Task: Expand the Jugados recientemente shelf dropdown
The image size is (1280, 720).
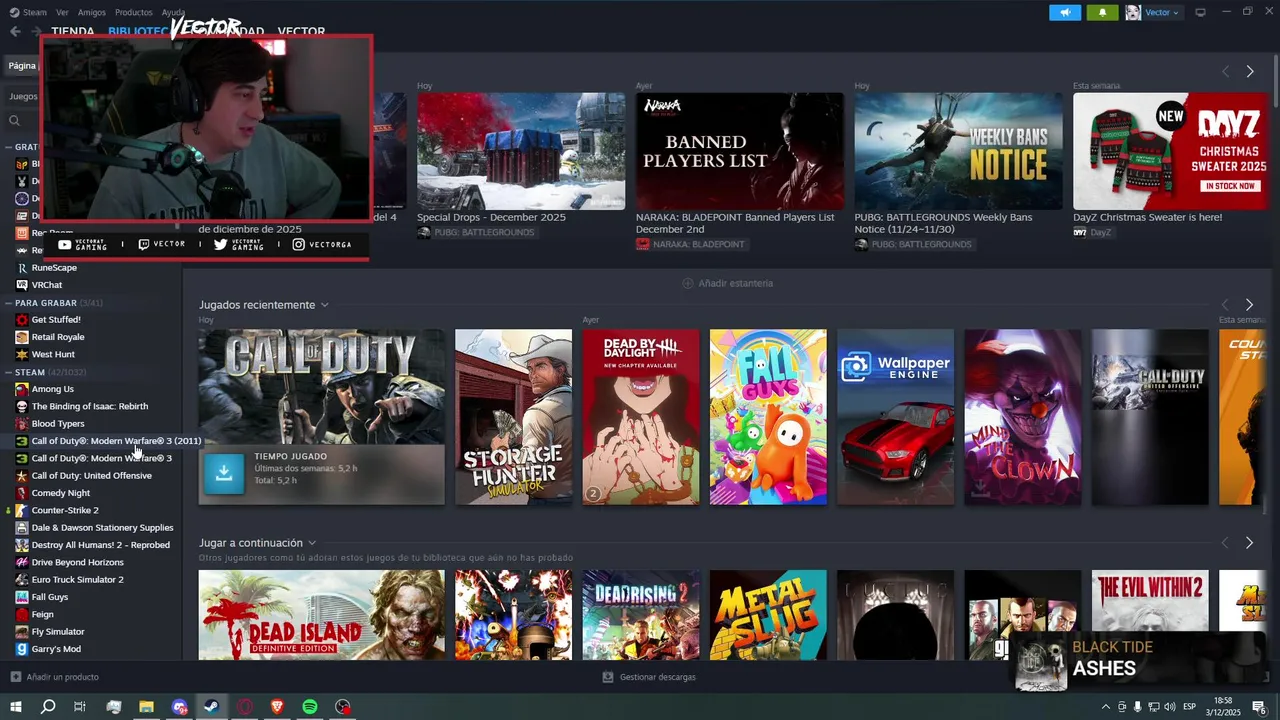Action: [x=325, y=305]
